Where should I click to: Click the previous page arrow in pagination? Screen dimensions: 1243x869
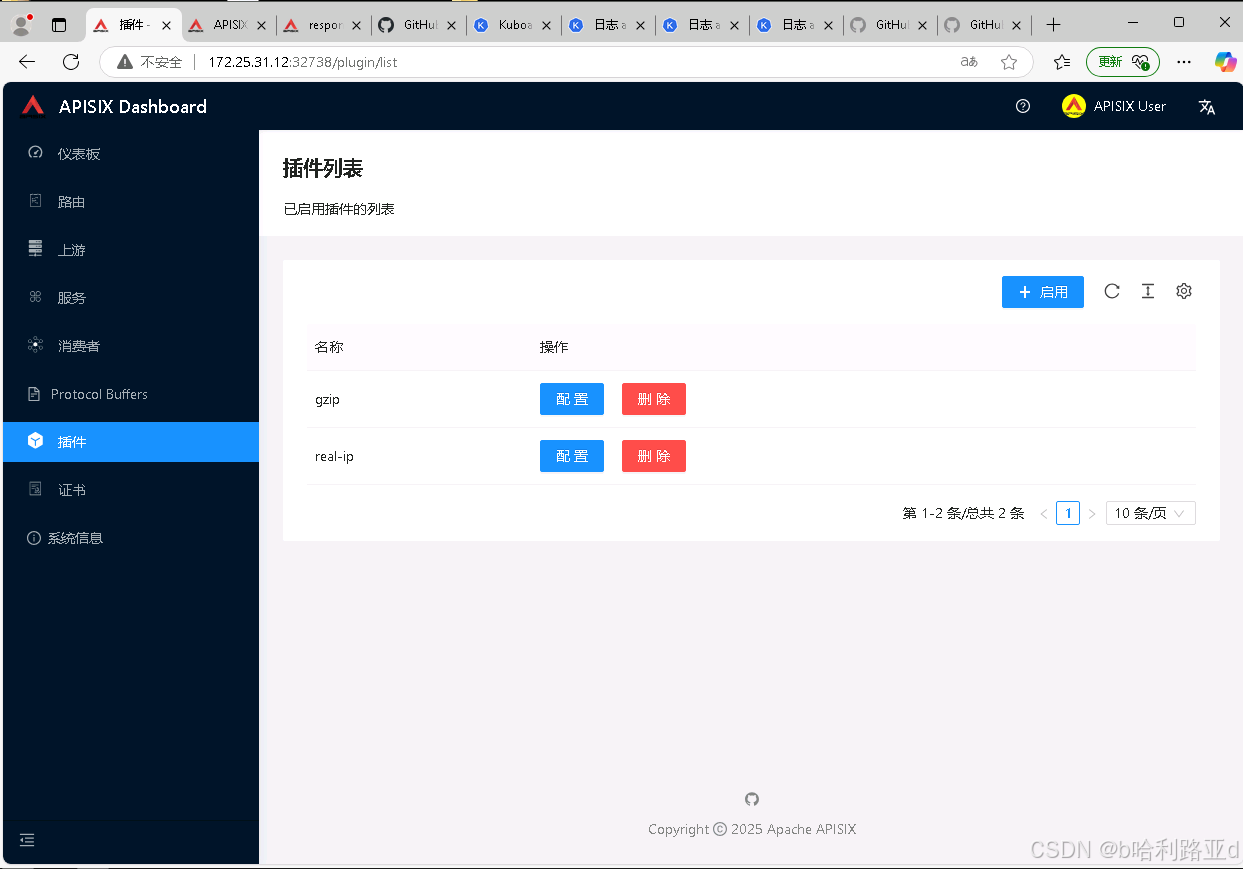(1044, 513)
